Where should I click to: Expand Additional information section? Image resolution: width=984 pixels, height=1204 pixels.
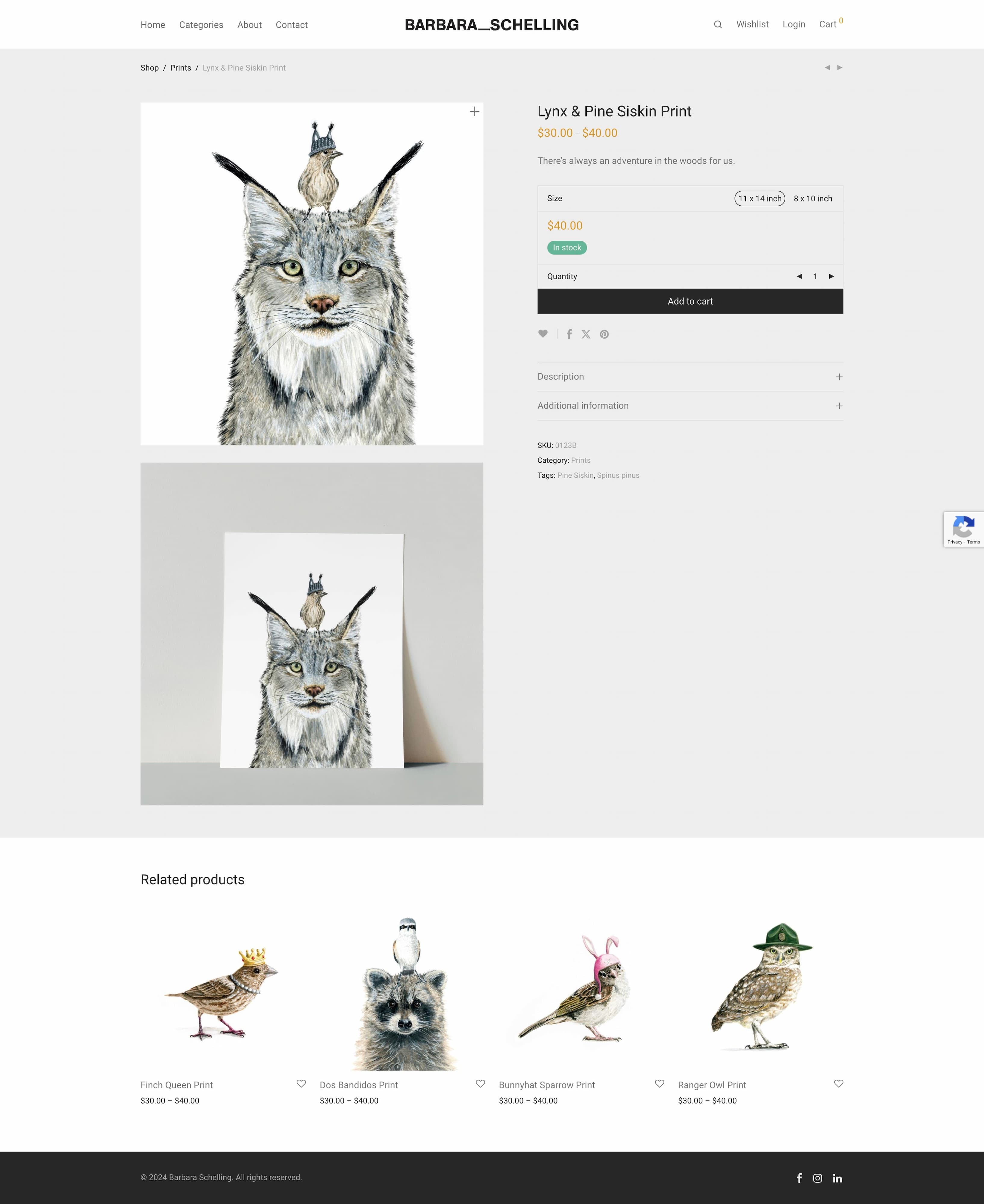(690, 406)
